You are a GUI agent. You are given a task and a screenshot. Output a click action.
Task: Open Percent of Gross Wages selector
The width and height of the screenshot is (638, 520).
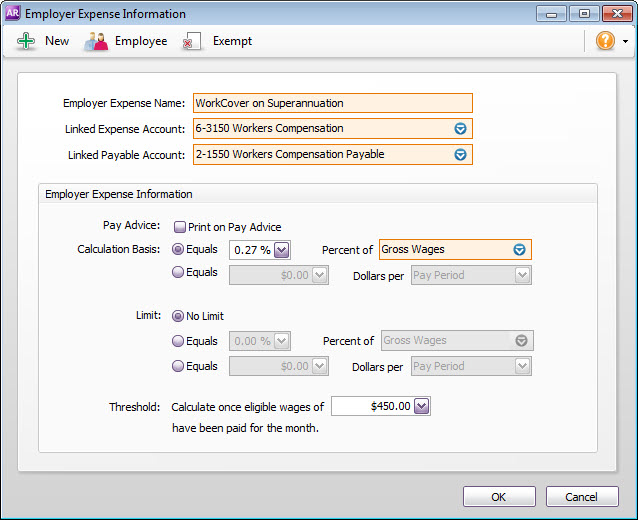(x=519, y=250)
